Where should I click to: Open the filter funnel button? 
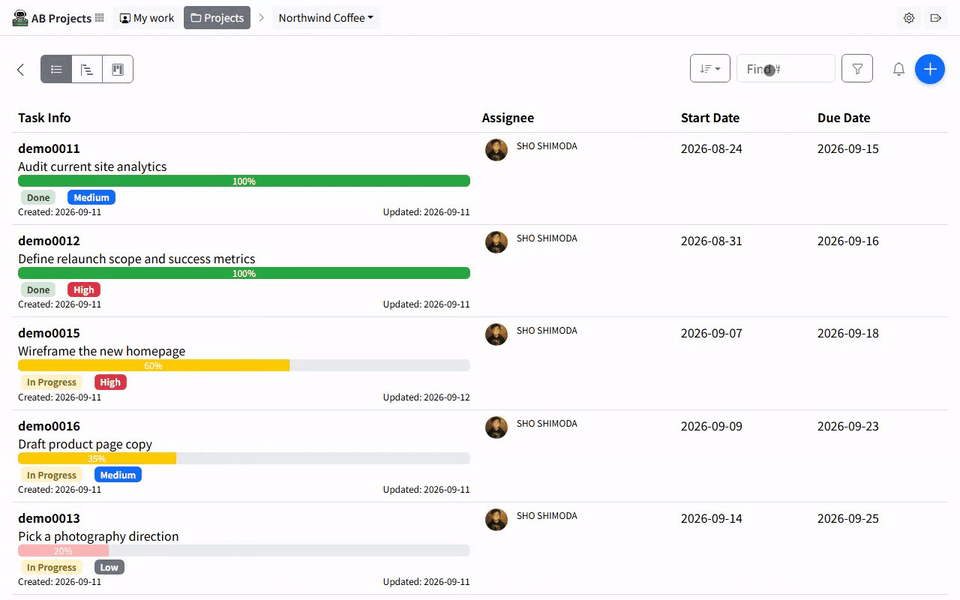pos(857,69)
